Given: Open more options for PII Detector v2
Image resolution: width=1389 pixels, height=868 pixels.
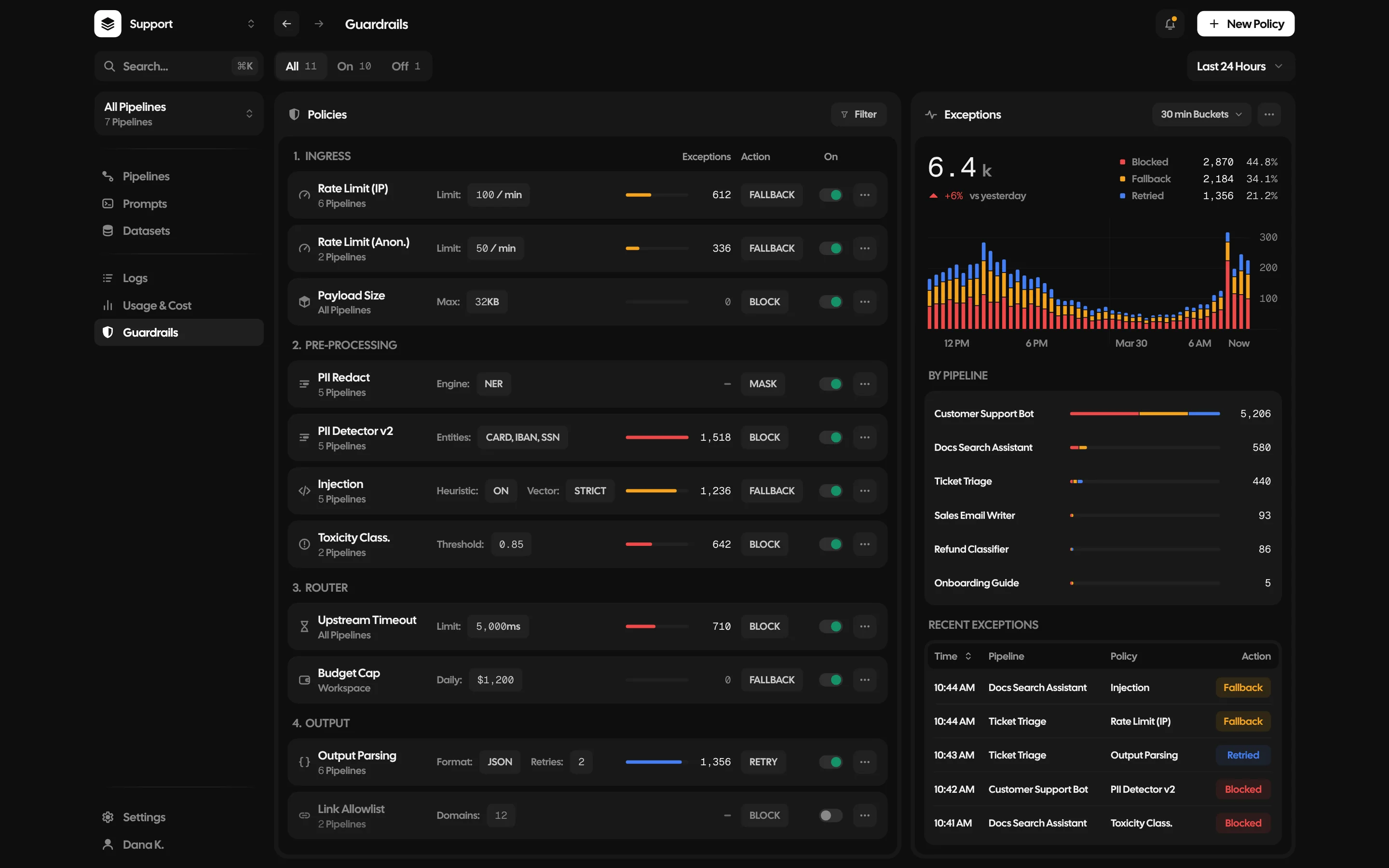Looking at the screenshot, I should pyautogui.click(x=864, y=437).
